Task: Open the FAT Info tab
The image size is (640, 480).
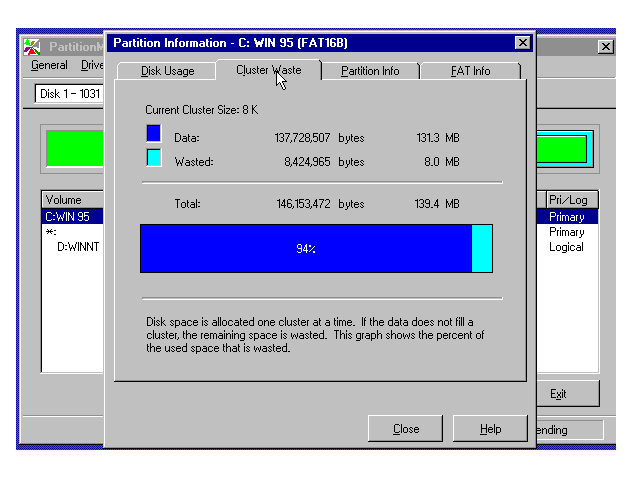Action: click(x=470, y=71)
